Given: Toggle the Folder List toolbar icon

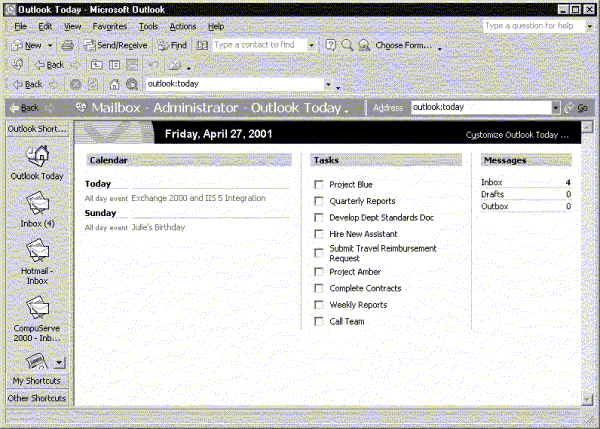Looking at the screenshot, I should tap(114, 65).
